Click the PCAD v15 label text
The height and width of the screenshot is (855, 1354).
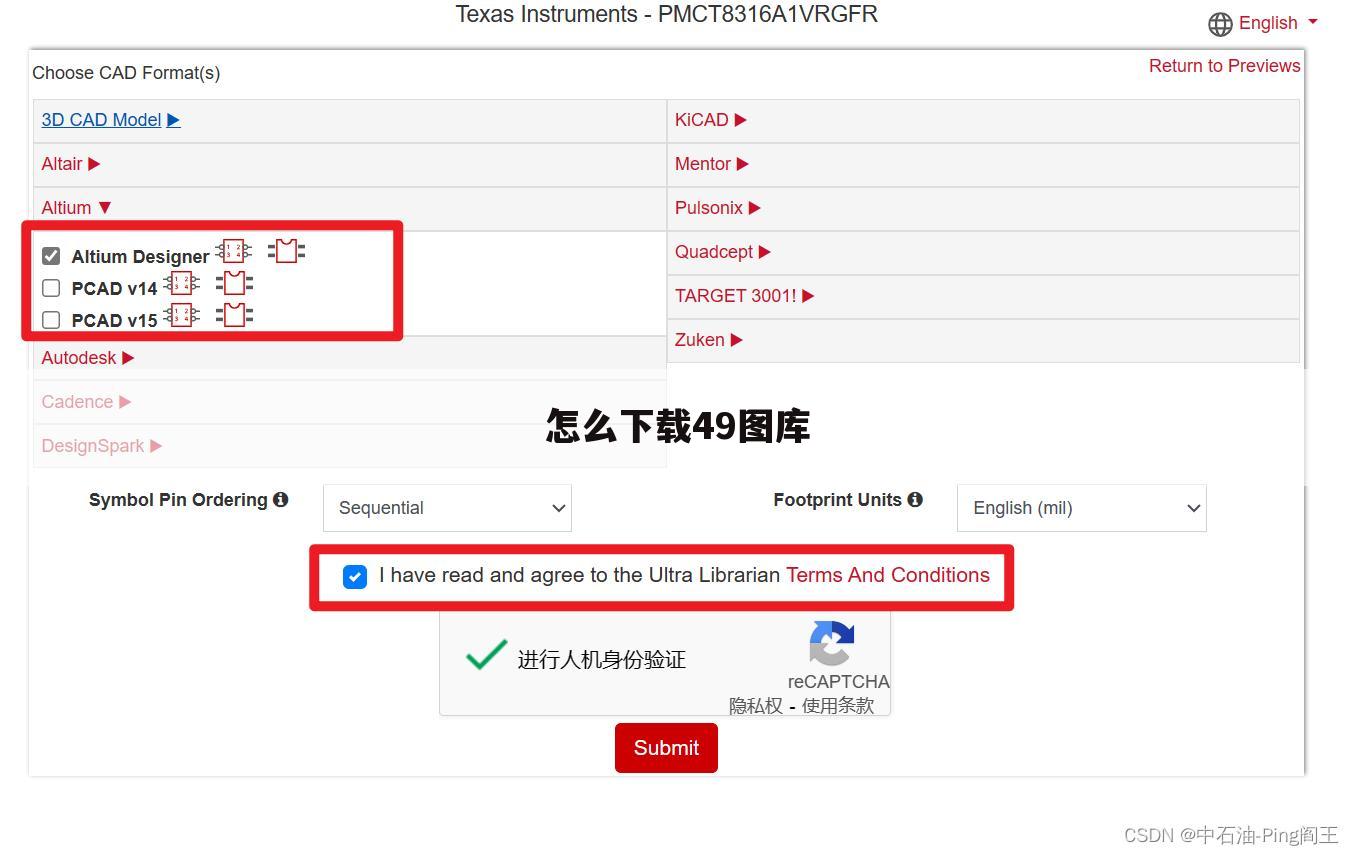pos(114,321)
